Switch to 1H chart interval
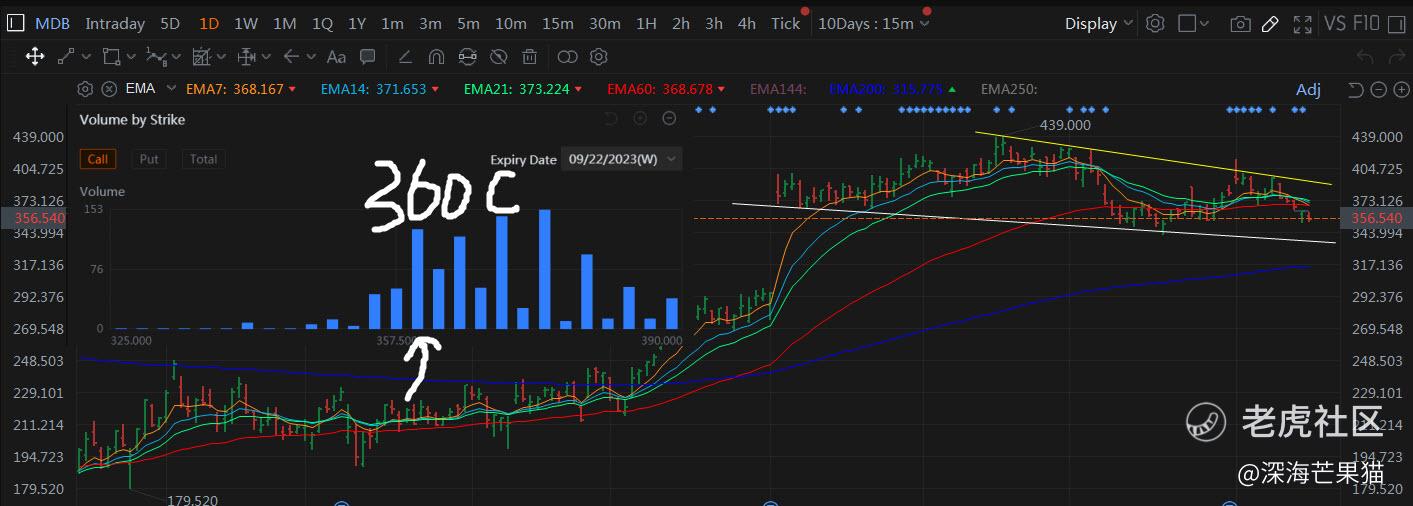Image resolution: width=1413 pixels, height=506 pixels. (647, 23)
